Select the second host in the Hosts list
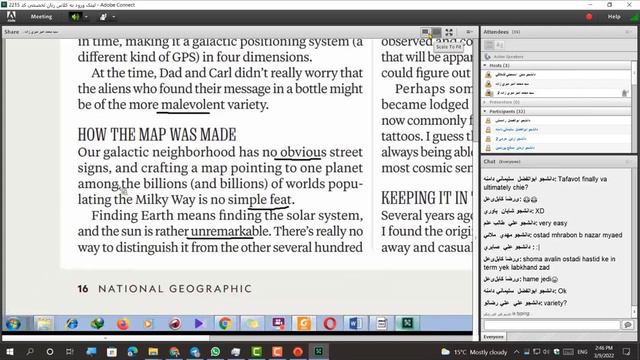The height and width of the screenshot is (360, 640). (x=556, y=84)
